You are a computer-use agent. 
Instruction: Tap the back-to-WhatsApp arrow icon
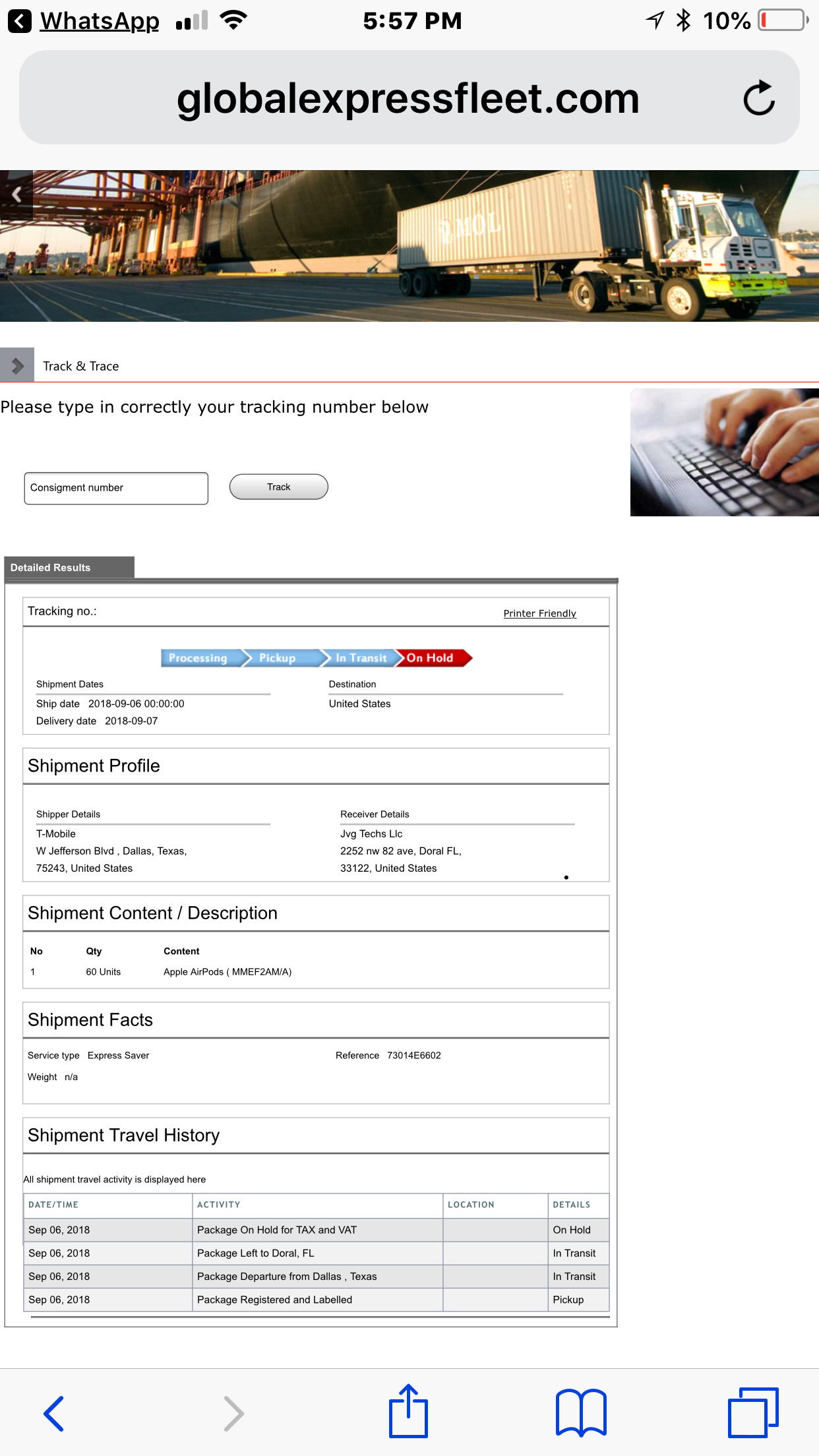coord(20,21)
